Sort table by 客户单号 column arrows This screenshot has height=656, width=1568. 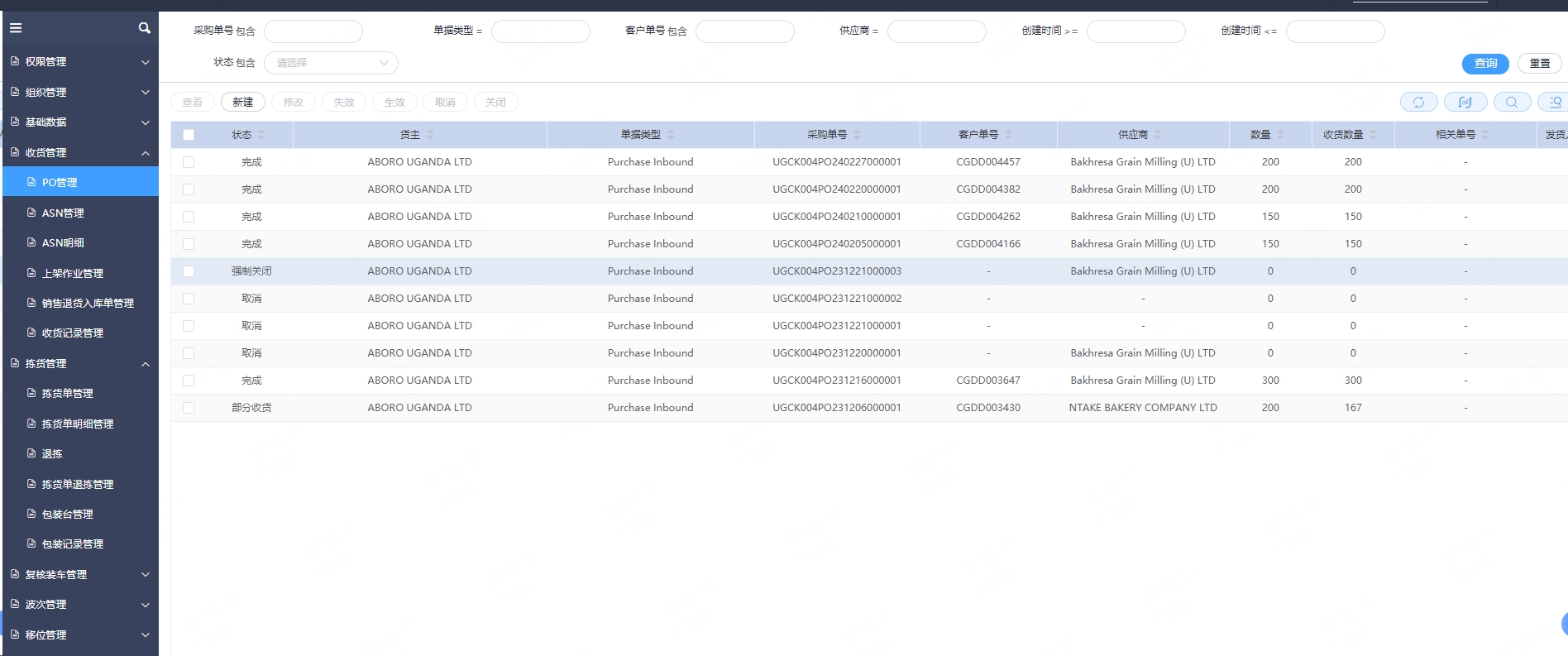click(1008, 135)
